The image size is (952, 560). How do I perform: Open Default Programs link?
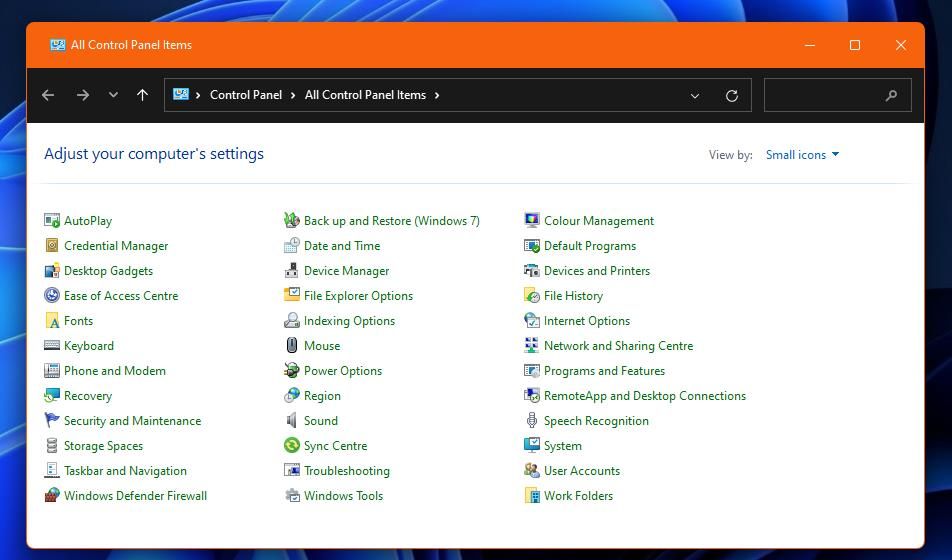pyautogui.click(x=590, y=246)
